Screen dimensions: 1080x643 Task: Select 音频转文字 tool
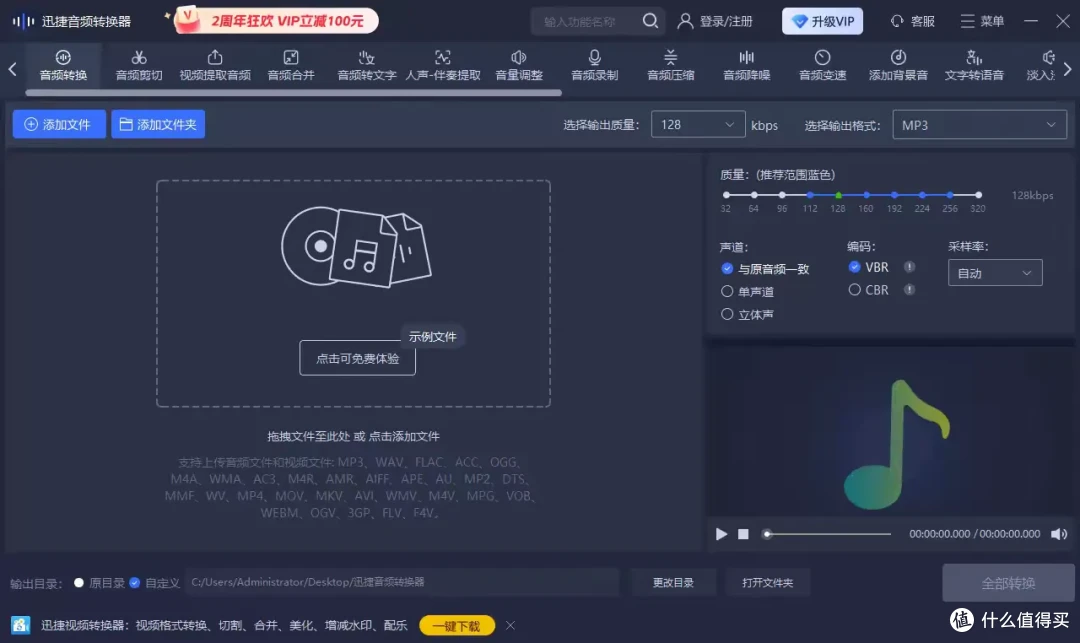coord(366,65)
